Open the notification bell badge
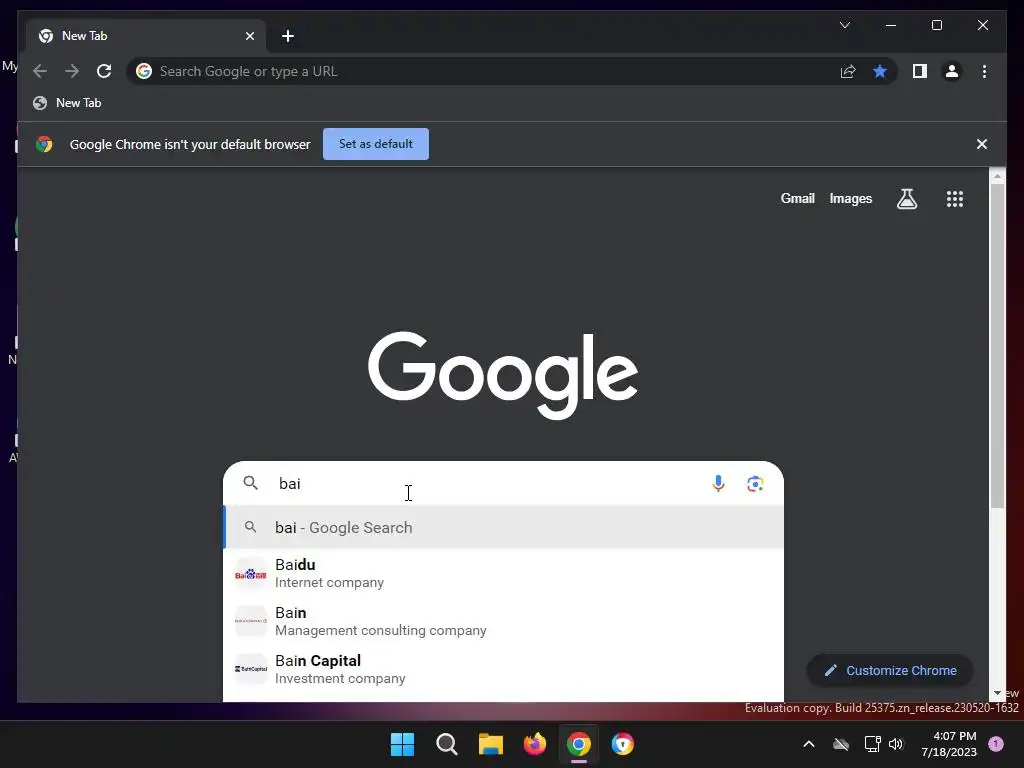Screen dimensions: 1024x768 click(996, 743)
